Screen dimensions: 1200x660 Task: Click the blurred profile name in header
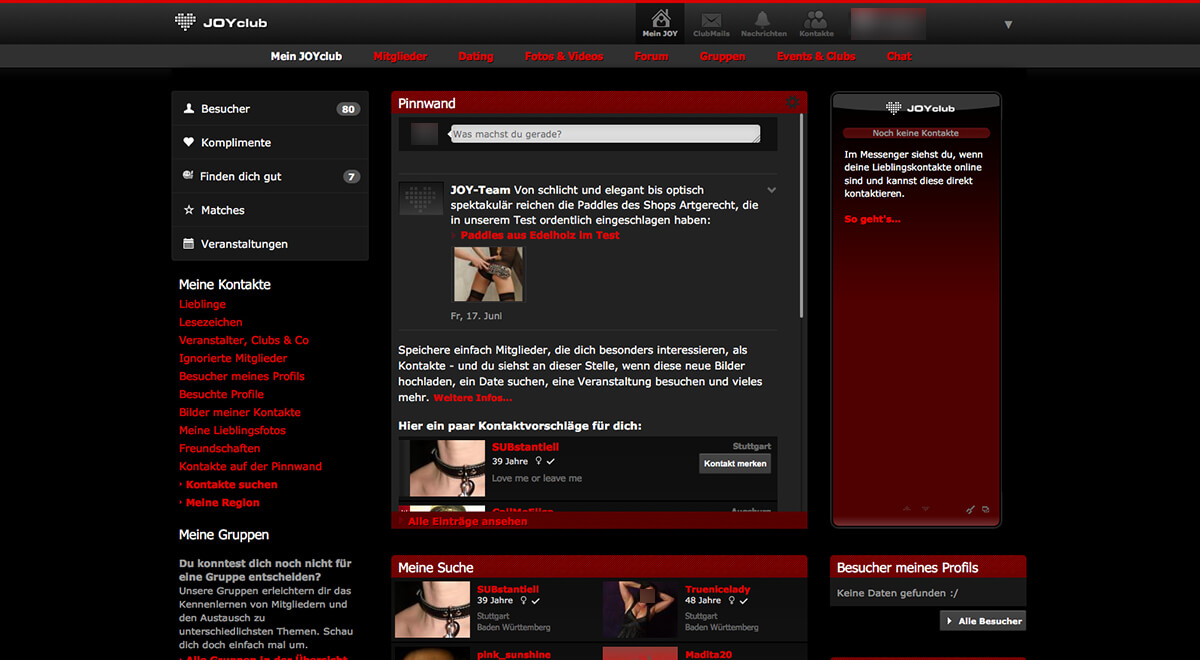coord(887,23)
